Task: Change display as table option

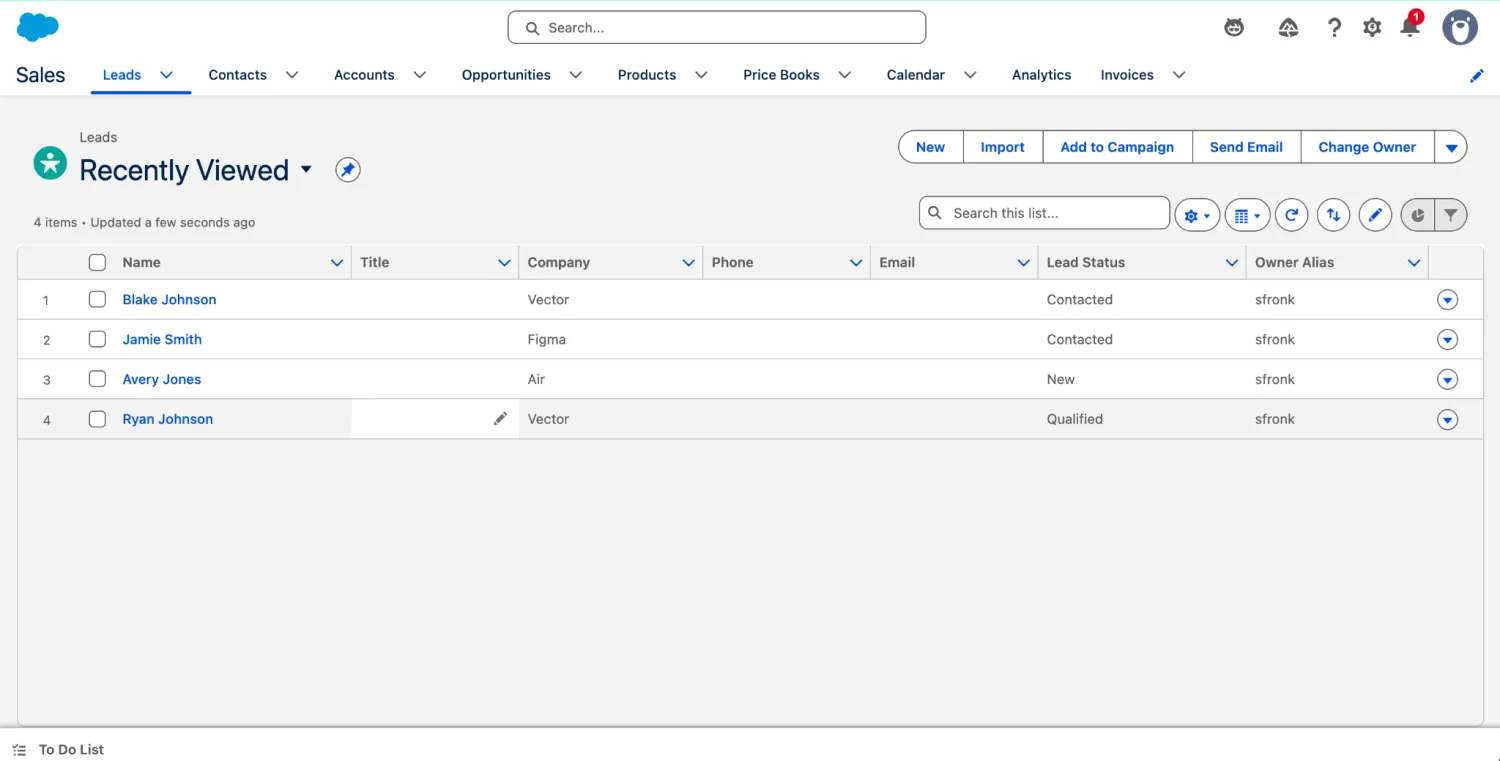Action: pyautogui.click(x=1247, y=214)
